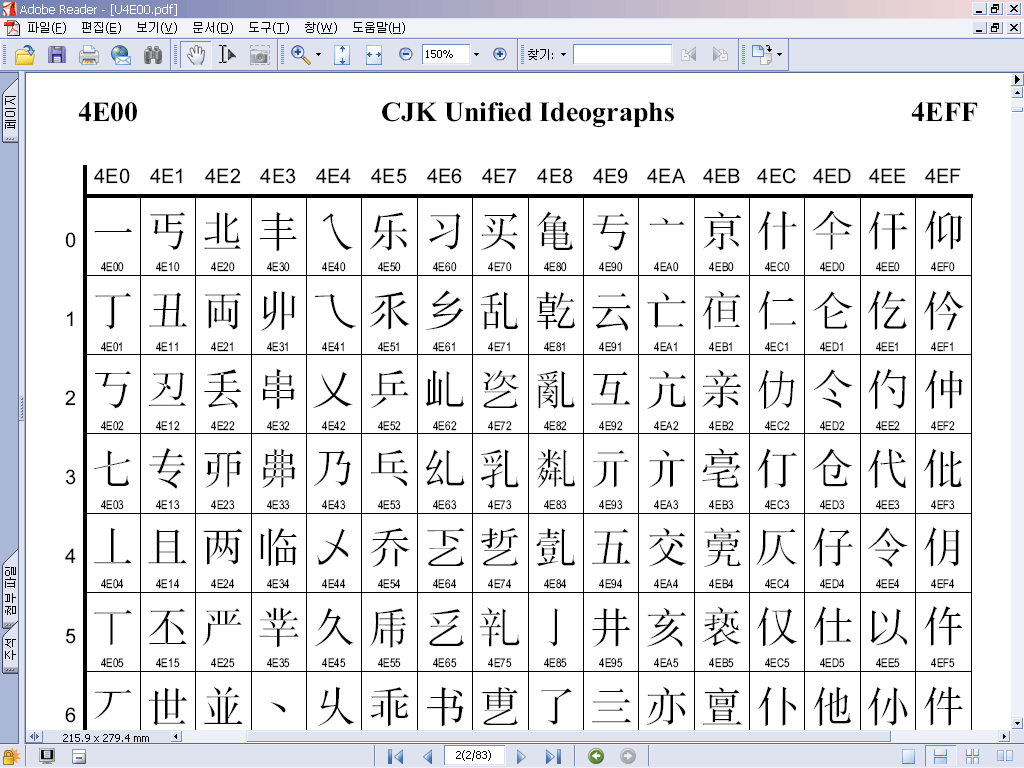Enable continuous page layout in the status bar
The height and width of the screenshot is (768, 1024).
point(939,756)
